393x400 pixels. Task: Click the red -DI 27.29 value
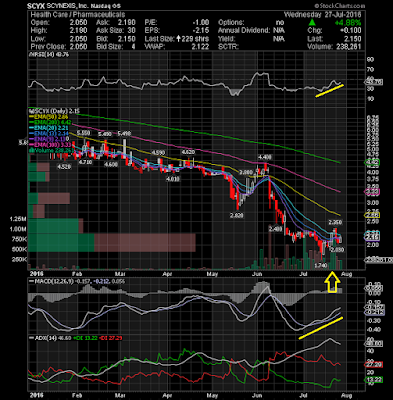[x=111, y=338]
